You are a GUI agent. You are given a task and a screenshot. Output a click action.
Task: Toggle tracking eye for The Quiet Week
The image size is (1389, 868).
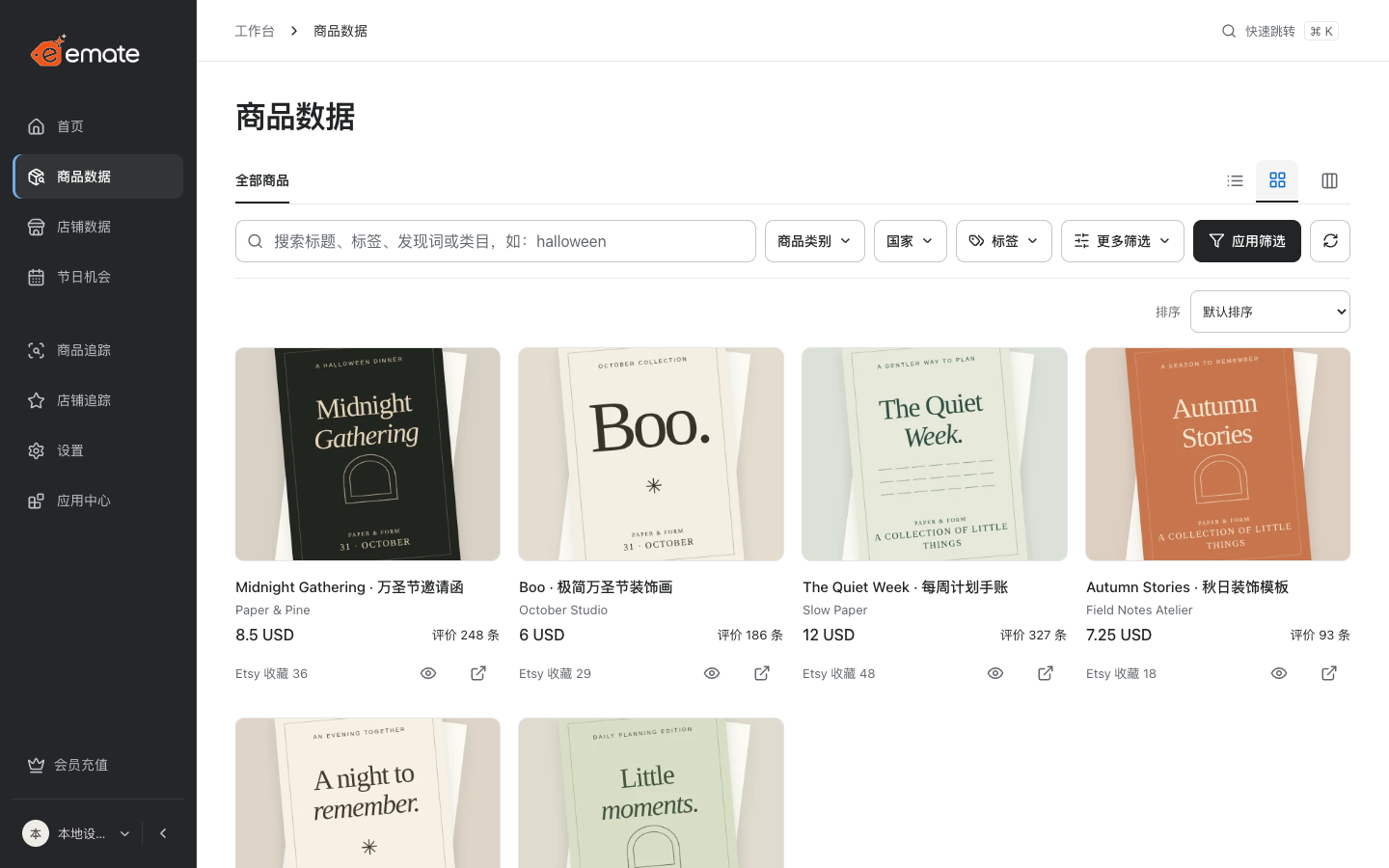(995, 673)
